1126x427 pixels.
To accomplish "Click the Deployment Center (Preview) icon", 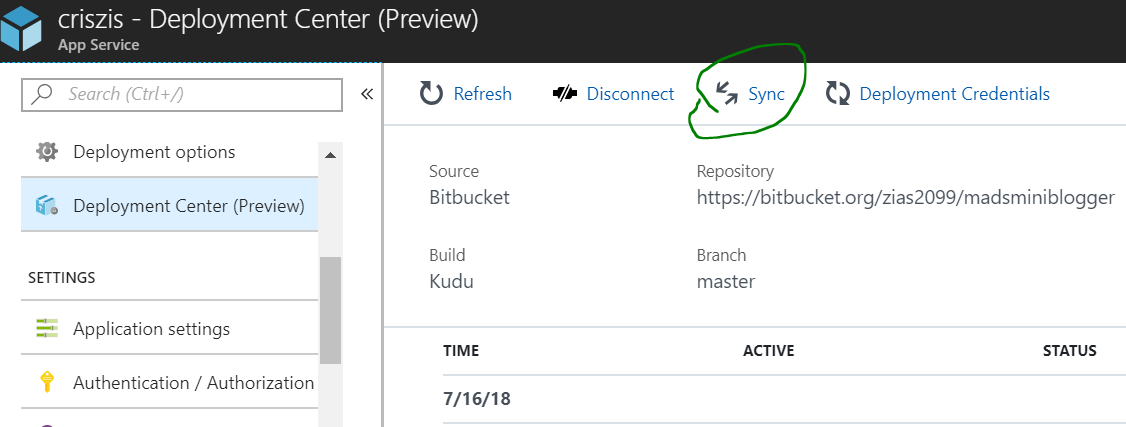I will coord(47,206).
